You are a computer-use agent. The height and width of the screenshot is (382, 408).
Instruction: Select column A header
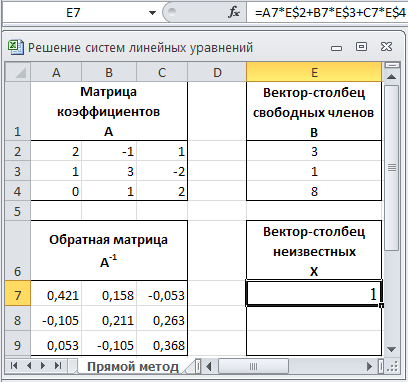pos(56,72)
